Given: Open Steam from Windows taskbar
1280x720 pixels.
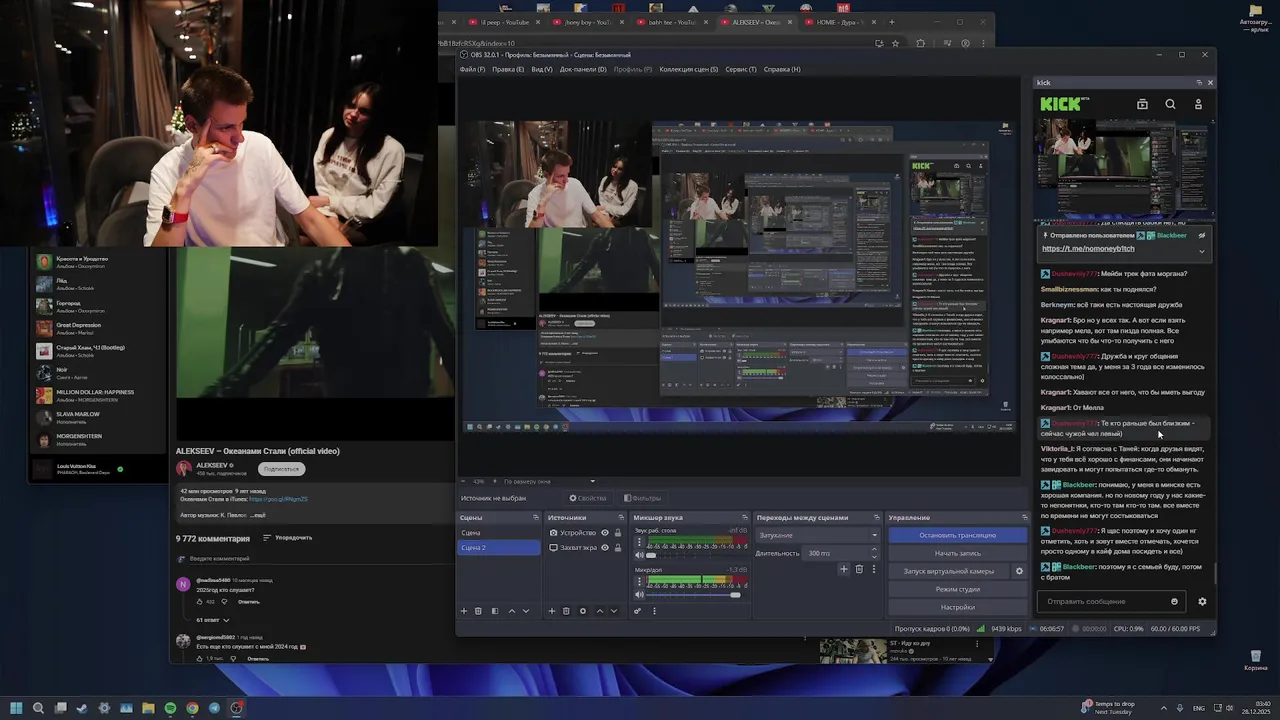Looking at the screenshot, I should (82, 708).
